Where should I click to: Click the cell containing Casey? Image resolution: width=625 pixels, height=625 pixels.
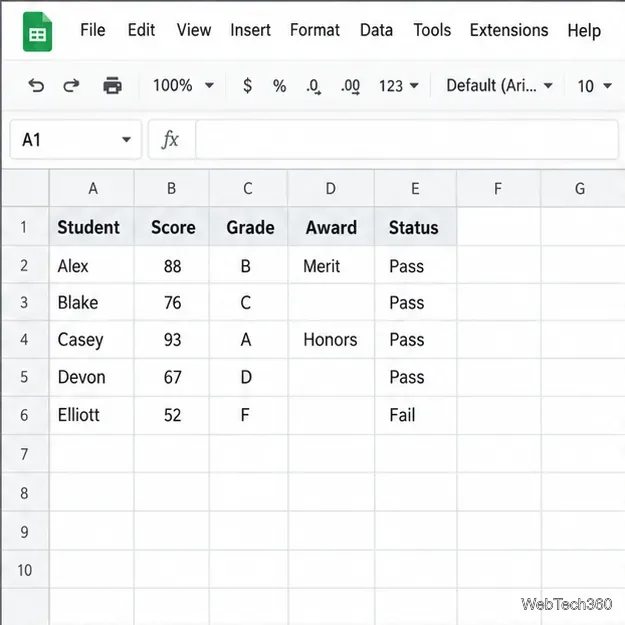tap(92, 340)
